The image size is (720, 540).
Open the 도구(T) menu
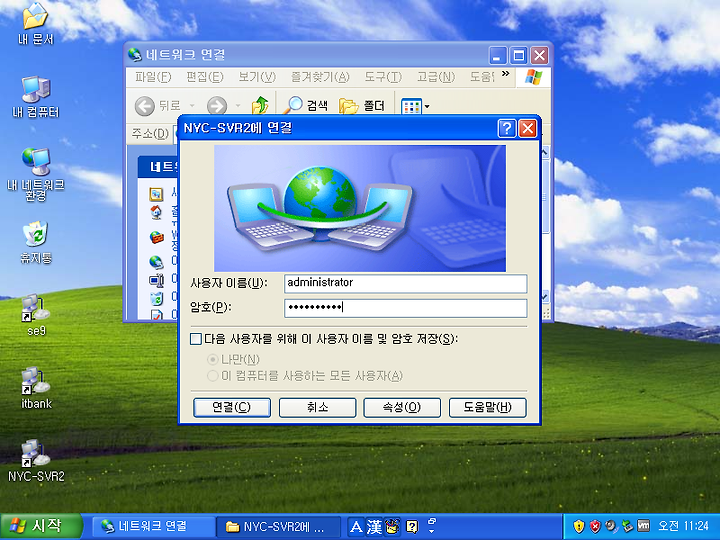click(383, 77)
